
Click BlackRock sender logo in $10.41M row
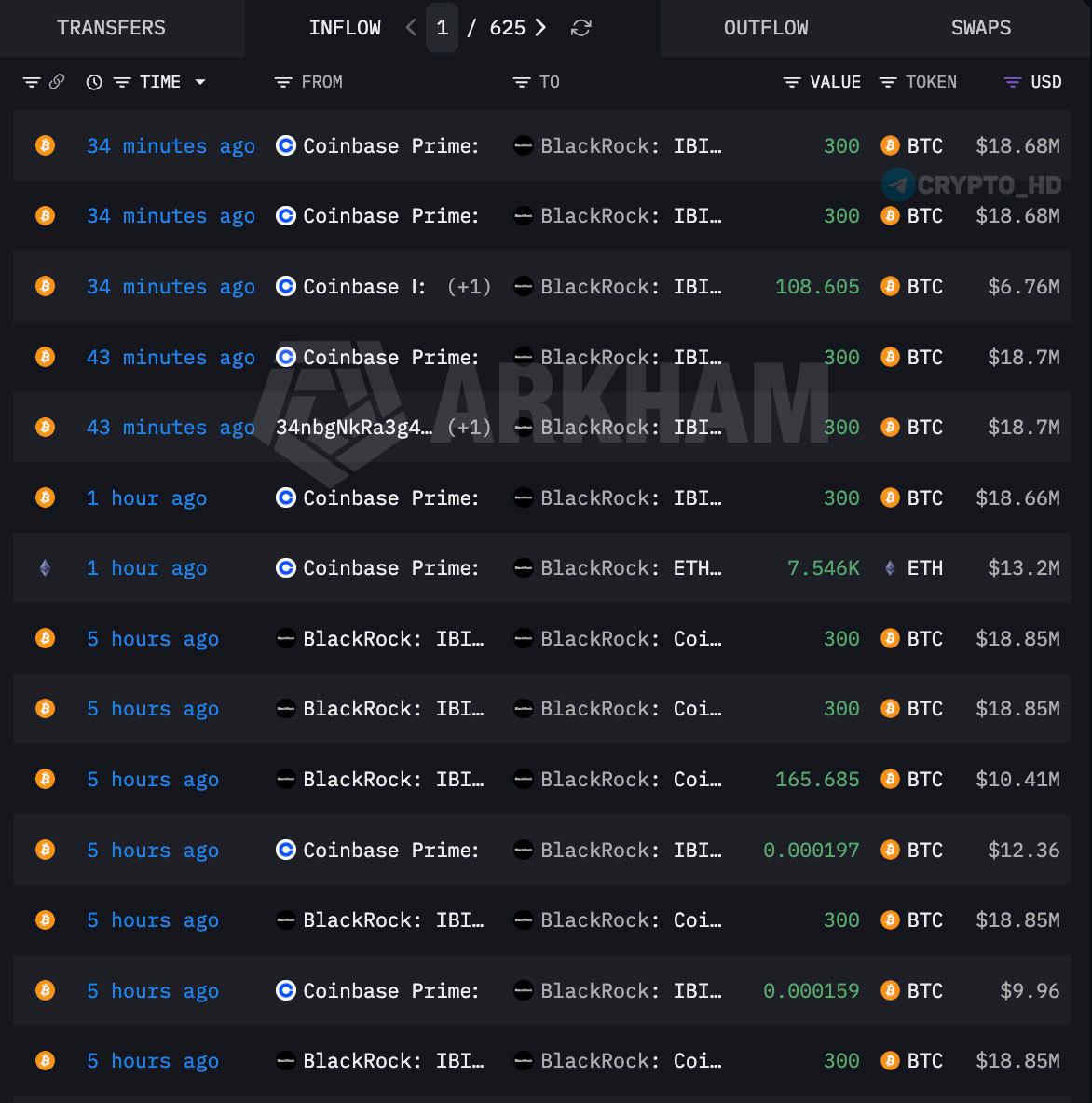point(286,779)
